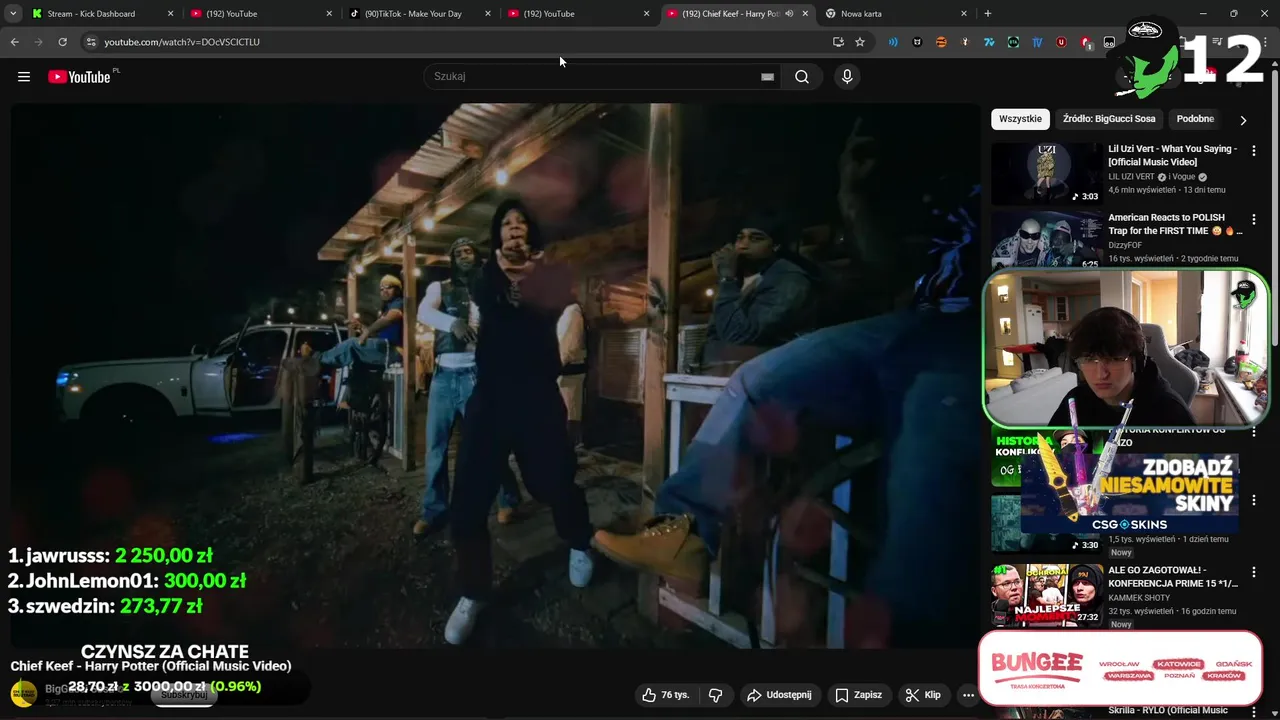1280x720 pixels.
Task: Close the Stream - Kick Dashboard tab
Action: (x=170, y=14)
